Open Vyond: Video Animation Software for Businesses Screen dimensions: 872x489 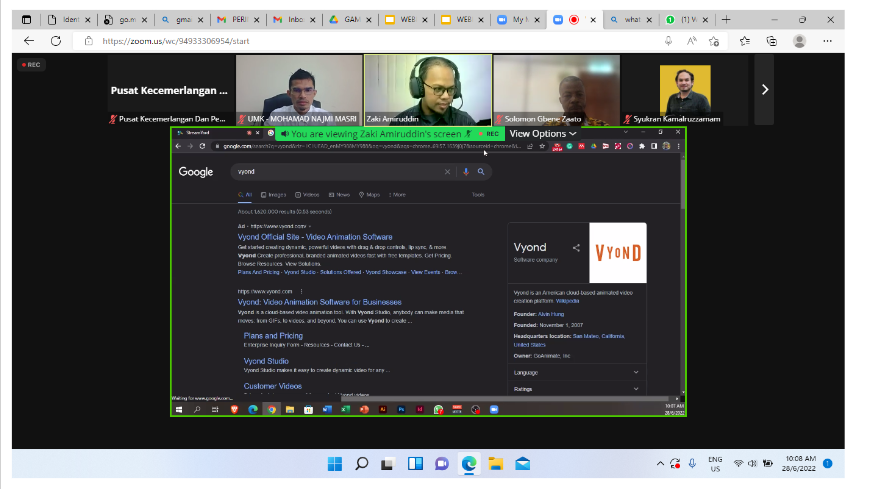(319, 302)
